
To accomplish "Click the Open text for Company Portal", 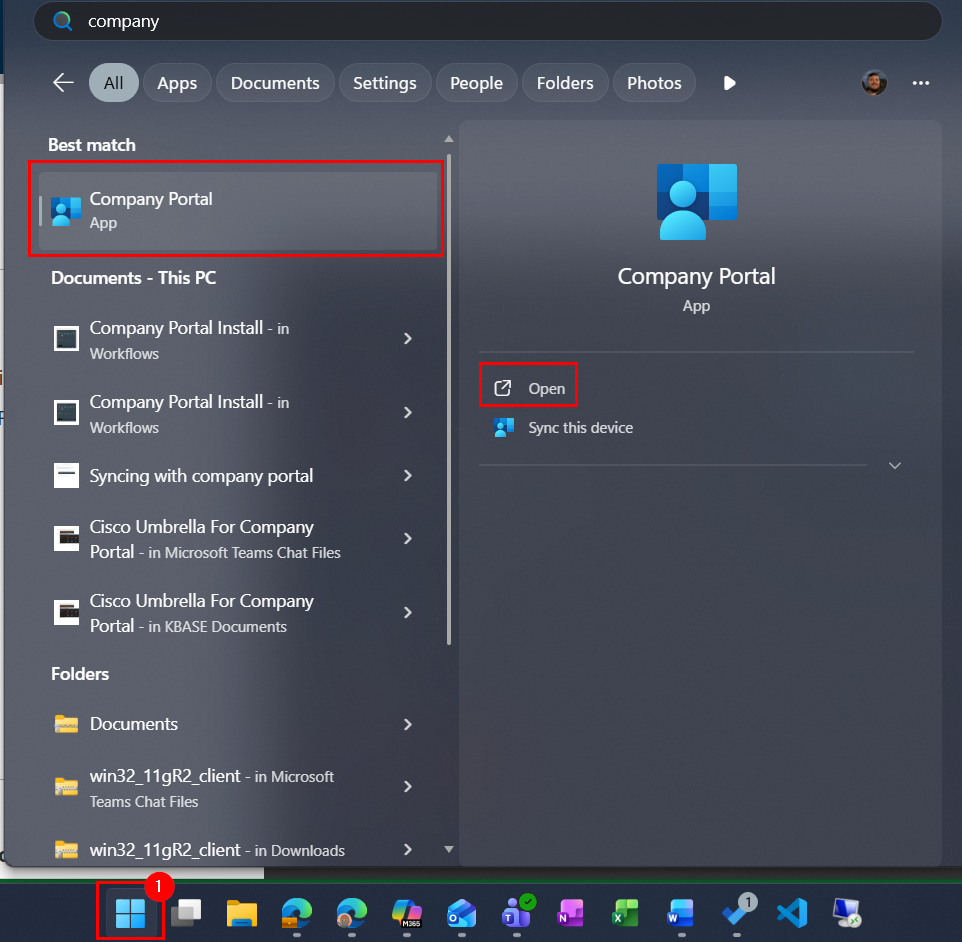I will (547, 389).
